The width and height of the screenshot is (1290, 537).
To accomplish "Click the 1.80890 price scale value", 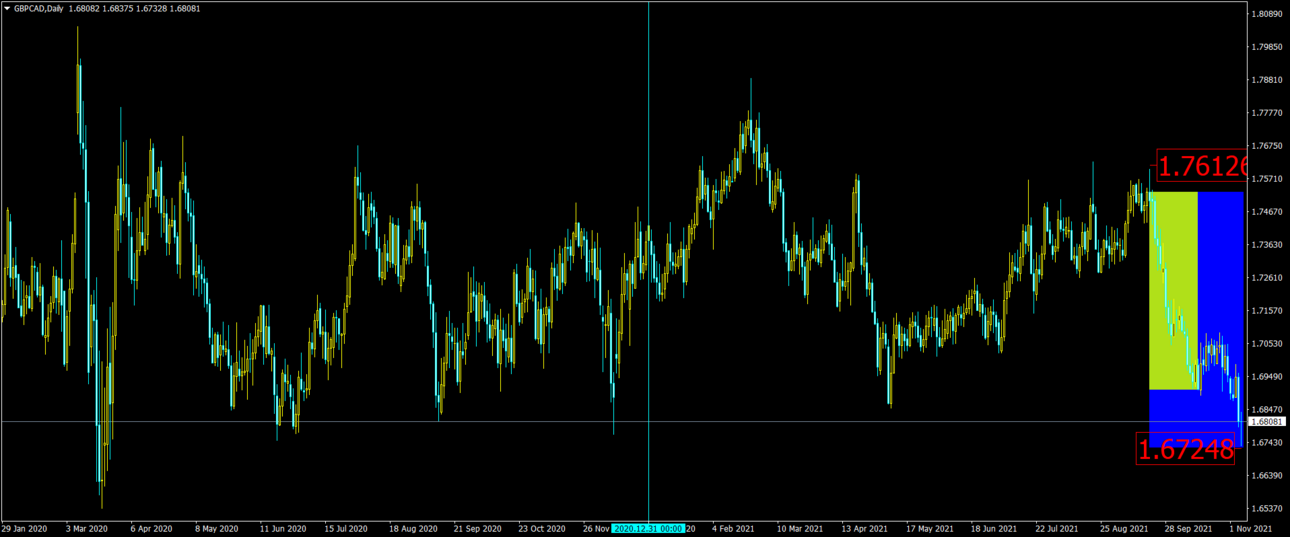I will pos(1266,14).
